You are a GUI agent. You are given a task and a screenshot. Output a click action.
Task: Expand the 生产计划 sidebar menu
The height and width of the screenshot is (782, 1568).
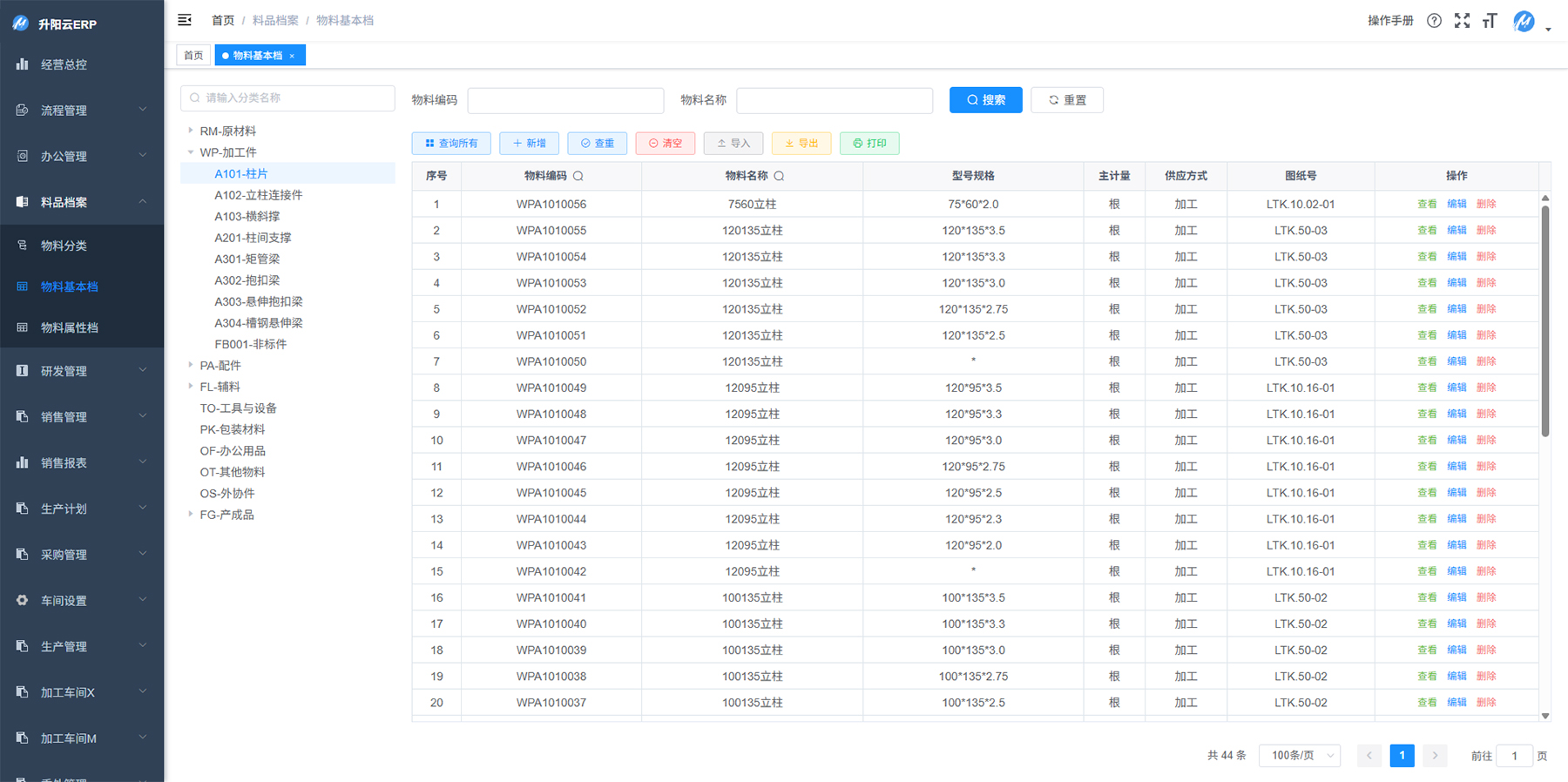[x=82, y=509]
